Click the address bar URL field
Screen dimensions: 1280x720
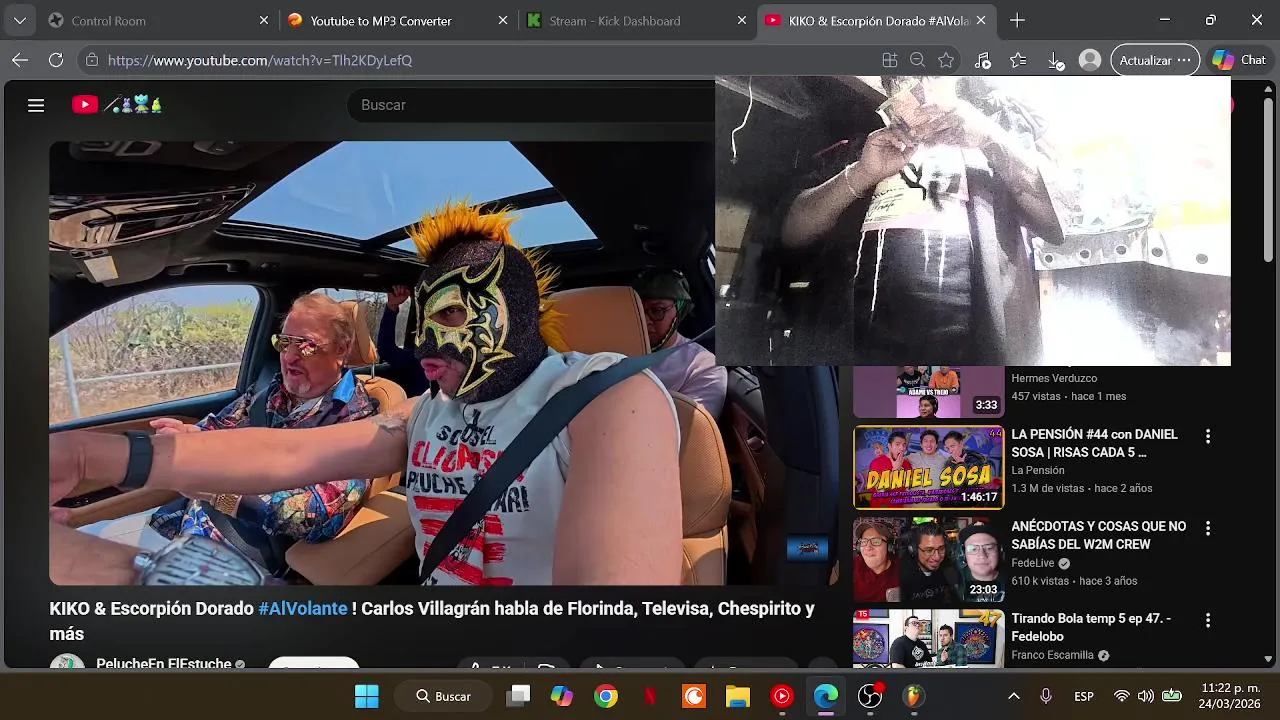pyautogui.click(x=480, y=60)
